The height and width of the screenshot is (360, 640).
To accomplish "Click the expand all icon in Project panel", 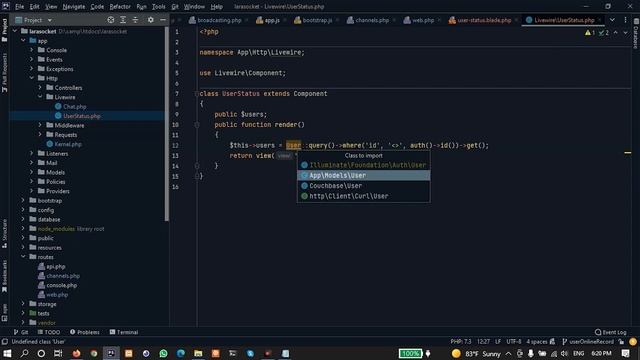I will click(x=123, y=20).
